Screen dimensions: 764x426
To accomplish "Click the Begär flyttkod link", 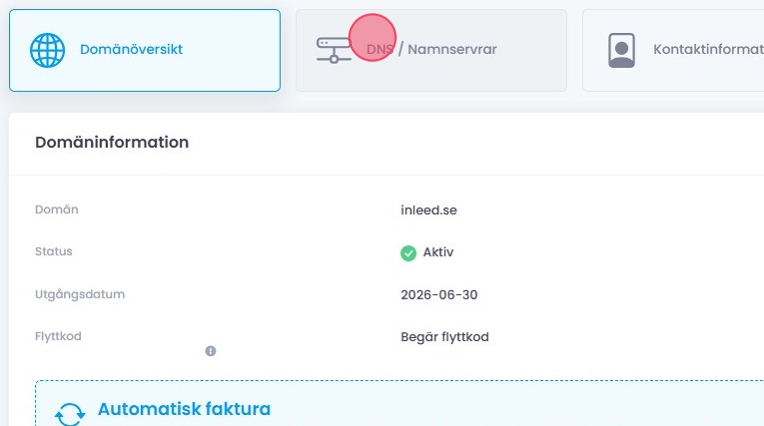I will (x=444, y=337).
